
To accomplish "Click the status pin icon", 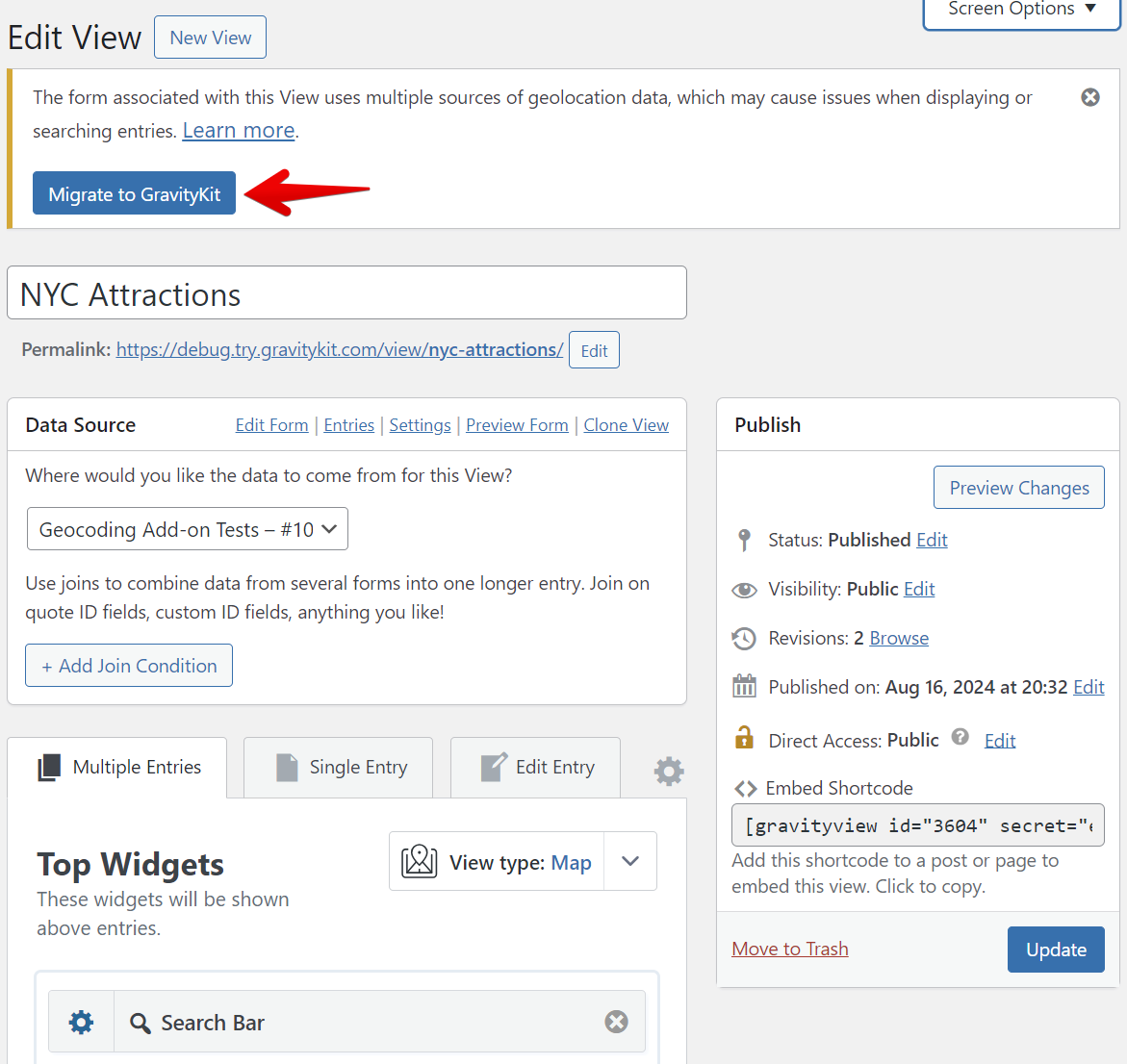I will pyautogui.click(x=744, y=540).
